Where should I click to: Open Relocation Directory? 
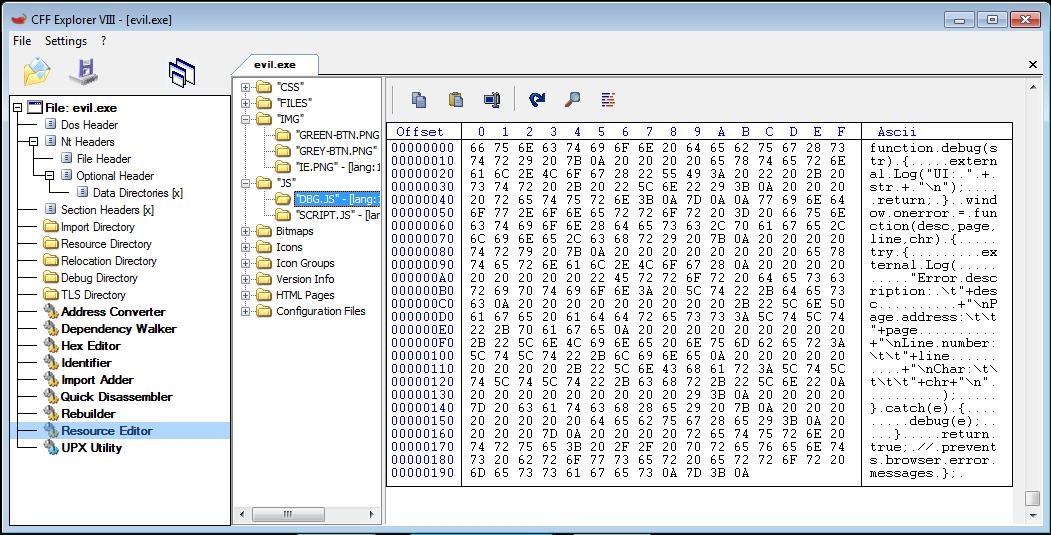109,261
